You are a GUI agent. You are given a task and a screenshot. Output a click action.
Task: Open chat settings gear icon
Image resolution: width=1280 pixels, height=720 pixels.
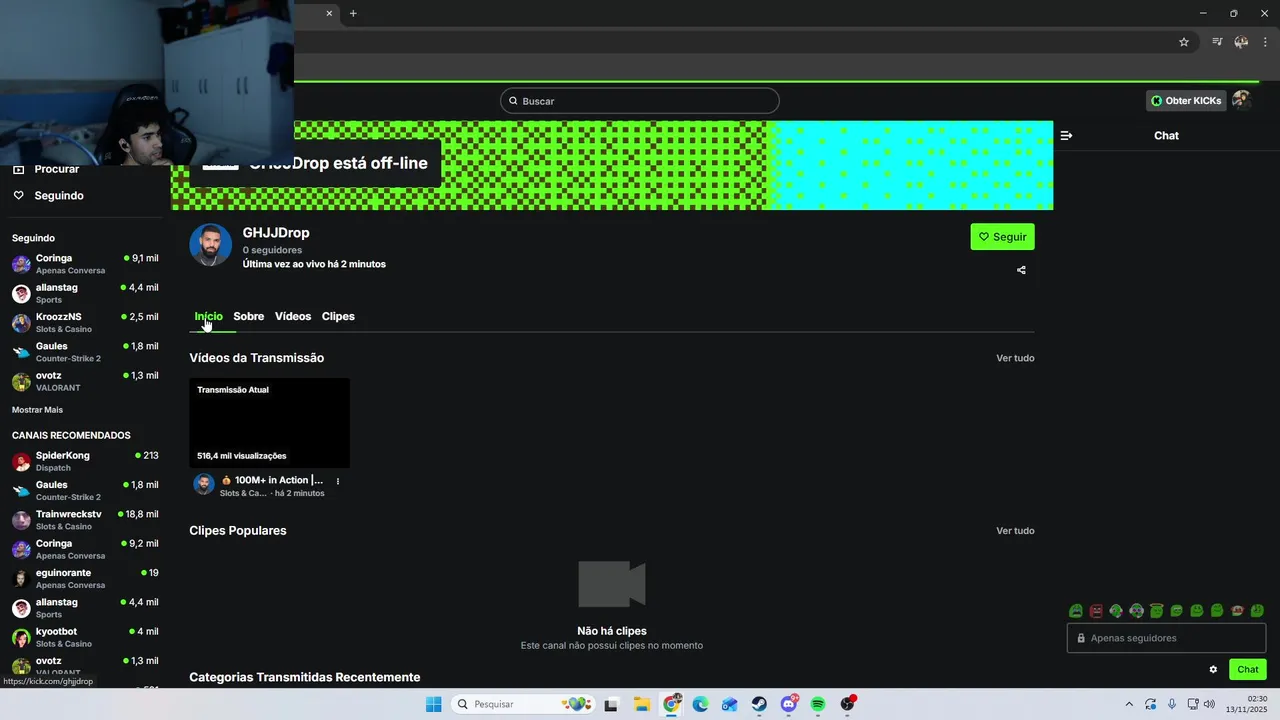pyautogui.click(x=1213, y=670)
